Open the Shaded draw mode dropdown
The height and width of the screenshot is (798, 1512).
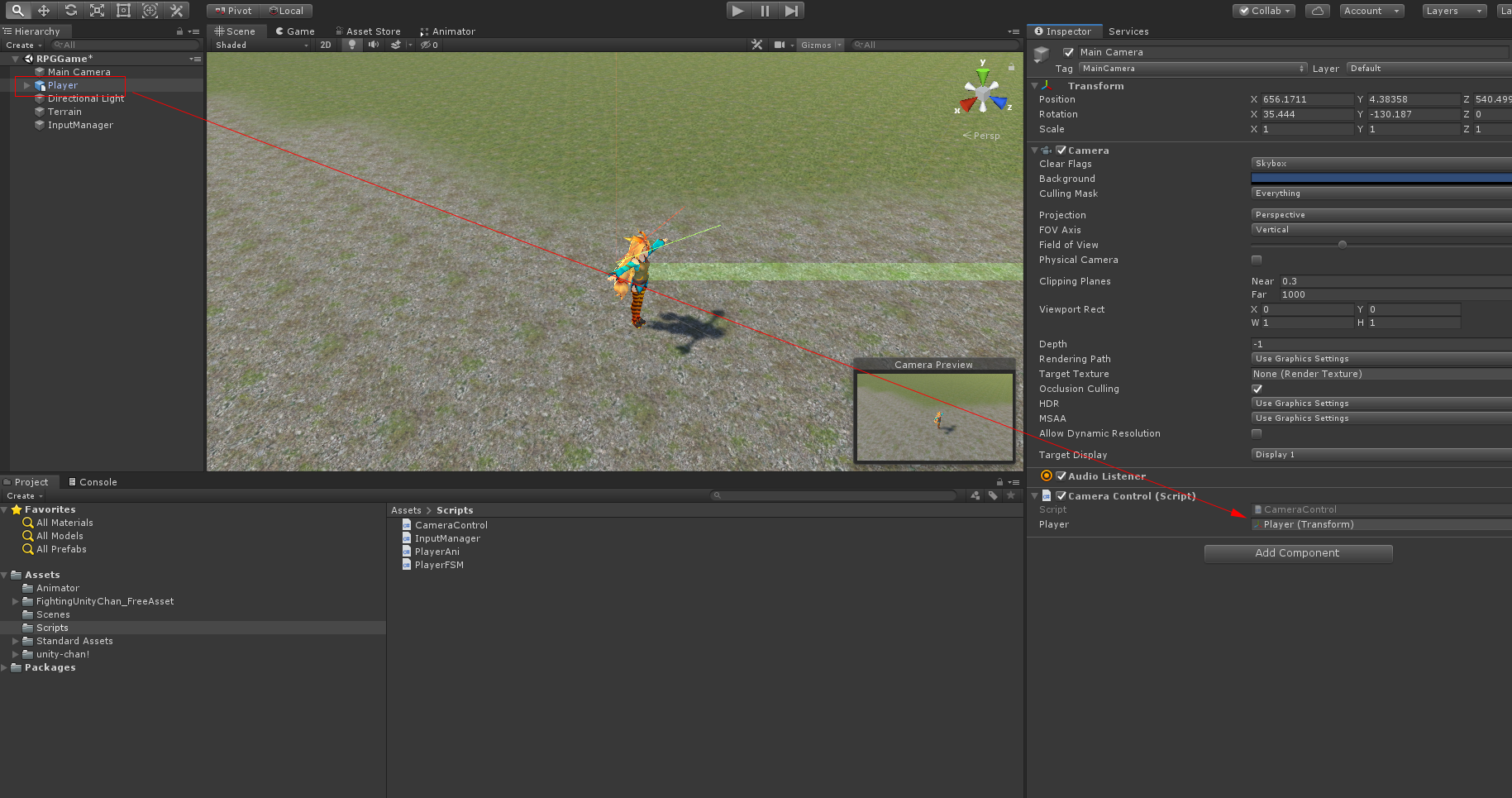tap(261, 45)
